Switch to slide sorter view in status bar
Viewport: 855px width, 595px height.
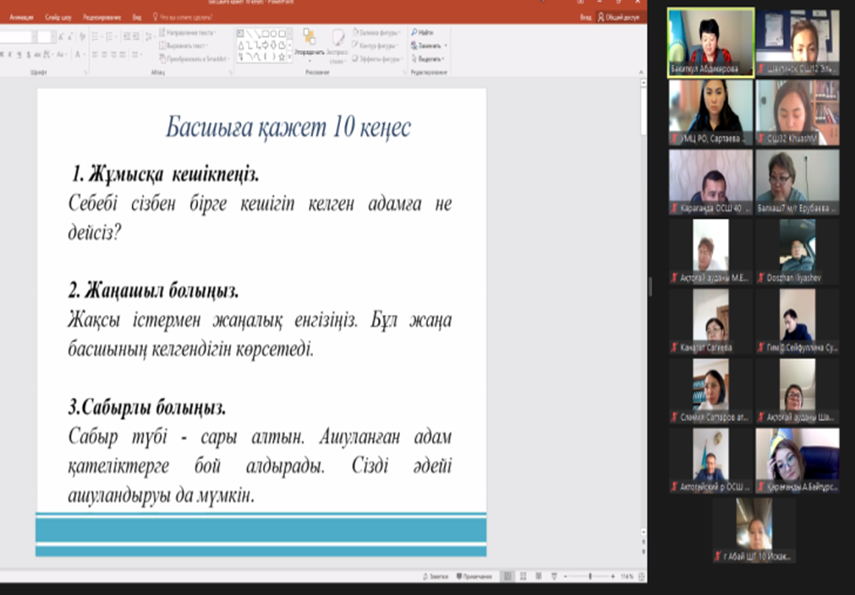coord(523,577)
